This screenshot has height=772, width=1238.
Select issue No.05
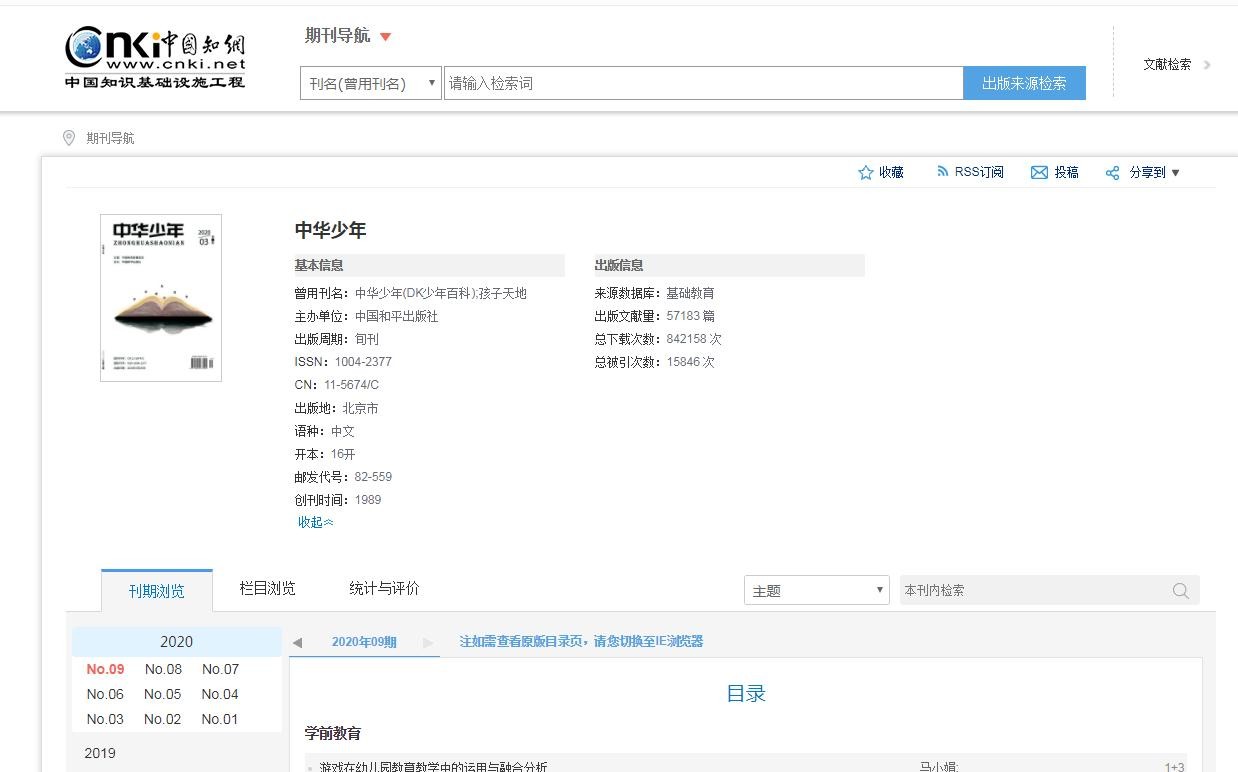162,694
